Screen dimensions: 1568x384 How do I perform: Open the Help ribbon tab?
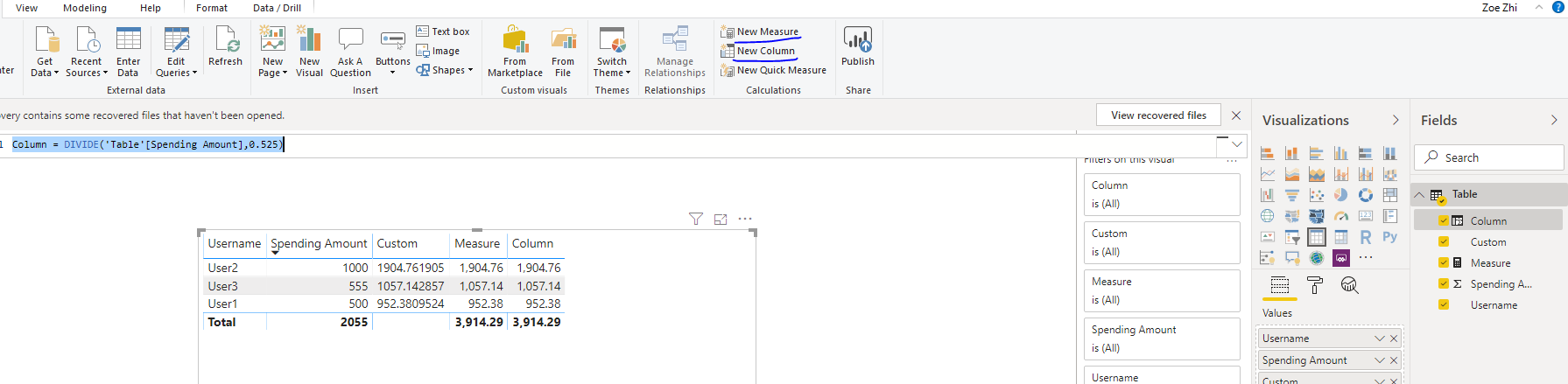pyautogui.click(x=151, y=8)
